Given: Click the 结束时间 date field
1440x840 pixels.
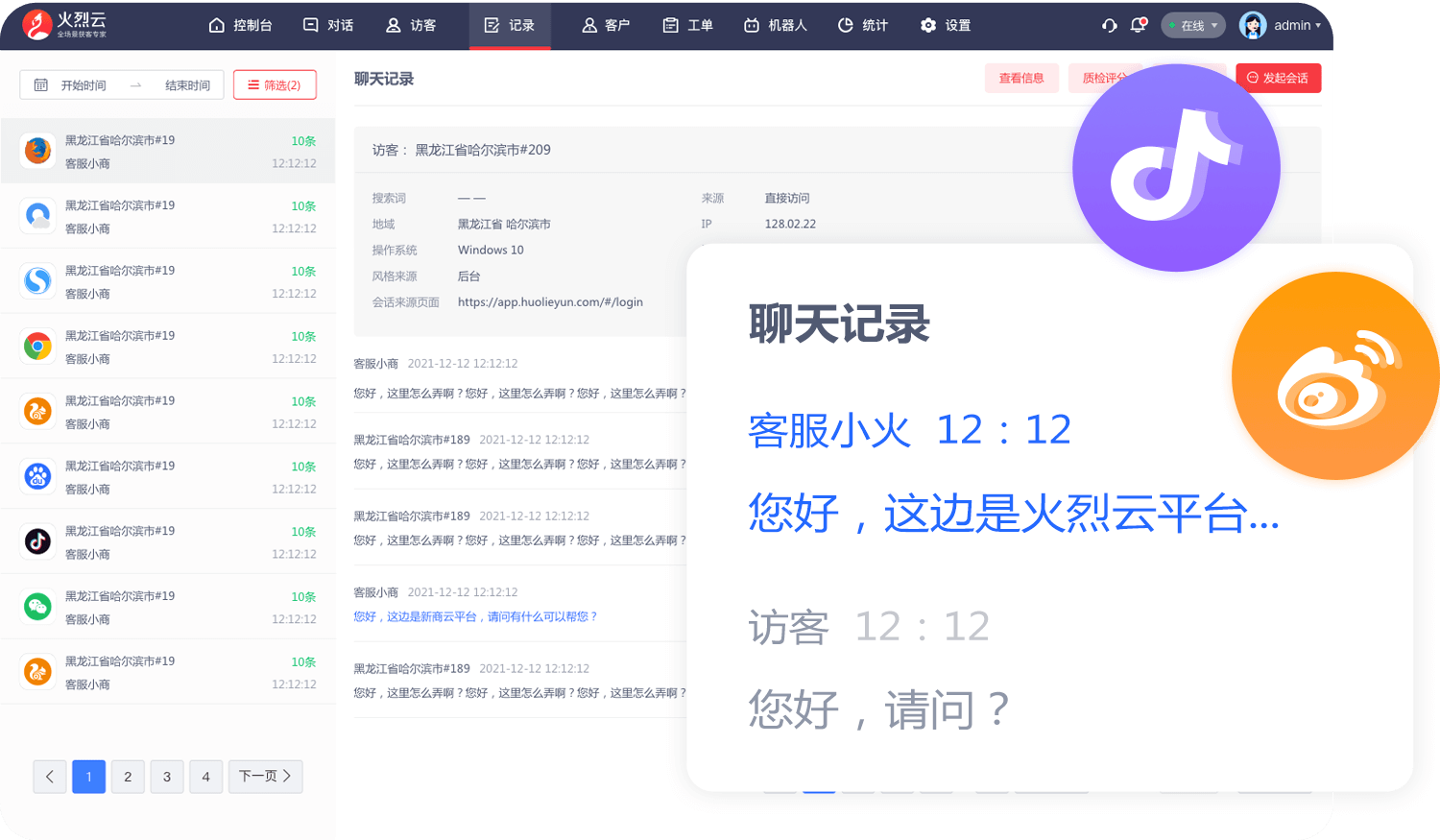Looking at the screenshot, I should coord(187,85).
